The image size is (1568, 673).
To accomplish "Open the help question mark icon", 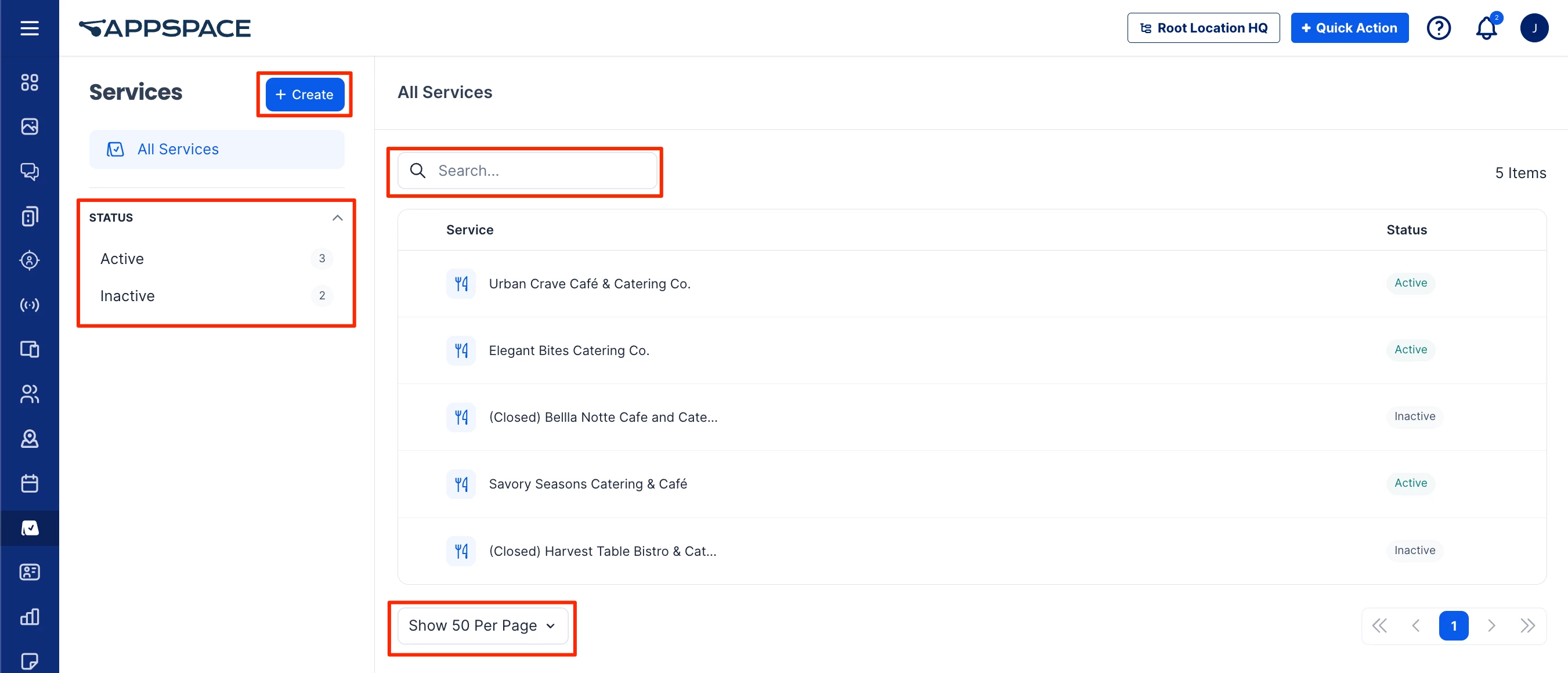I will click(1439, 28).
